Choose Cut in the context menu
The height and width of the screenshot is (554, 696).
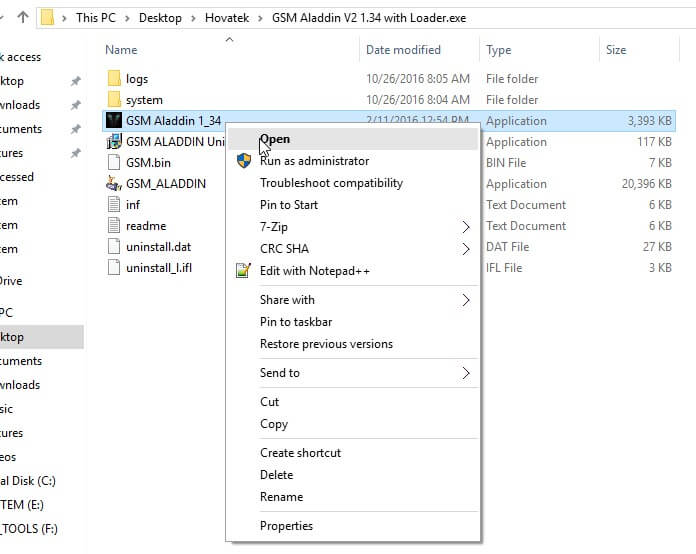(x=353, y=402)
